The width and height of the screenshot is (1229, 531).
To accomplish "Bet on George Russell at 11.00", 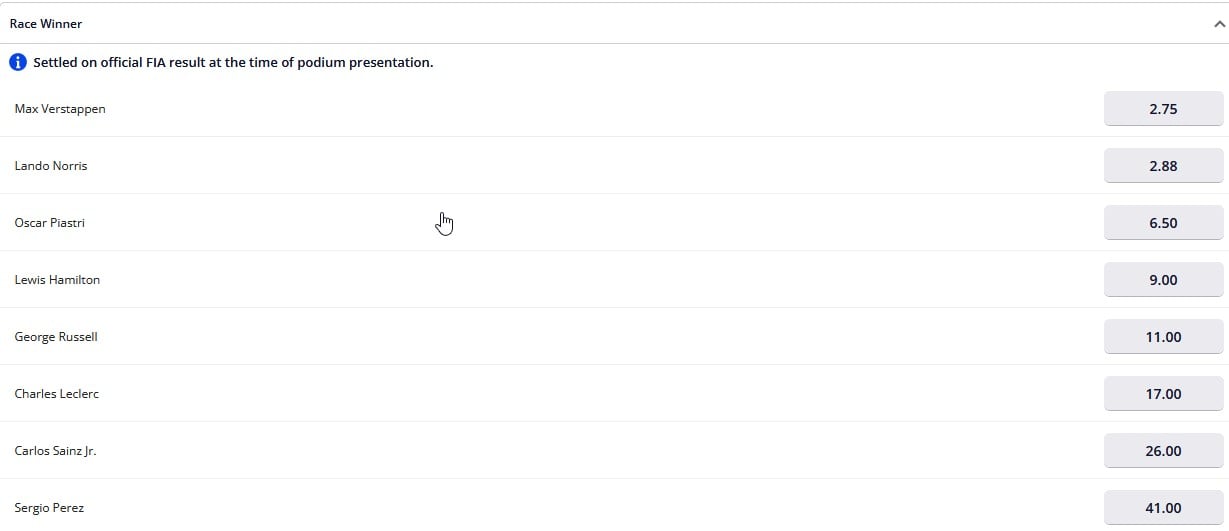I will pyautogui.click(x=1163, y=337).
